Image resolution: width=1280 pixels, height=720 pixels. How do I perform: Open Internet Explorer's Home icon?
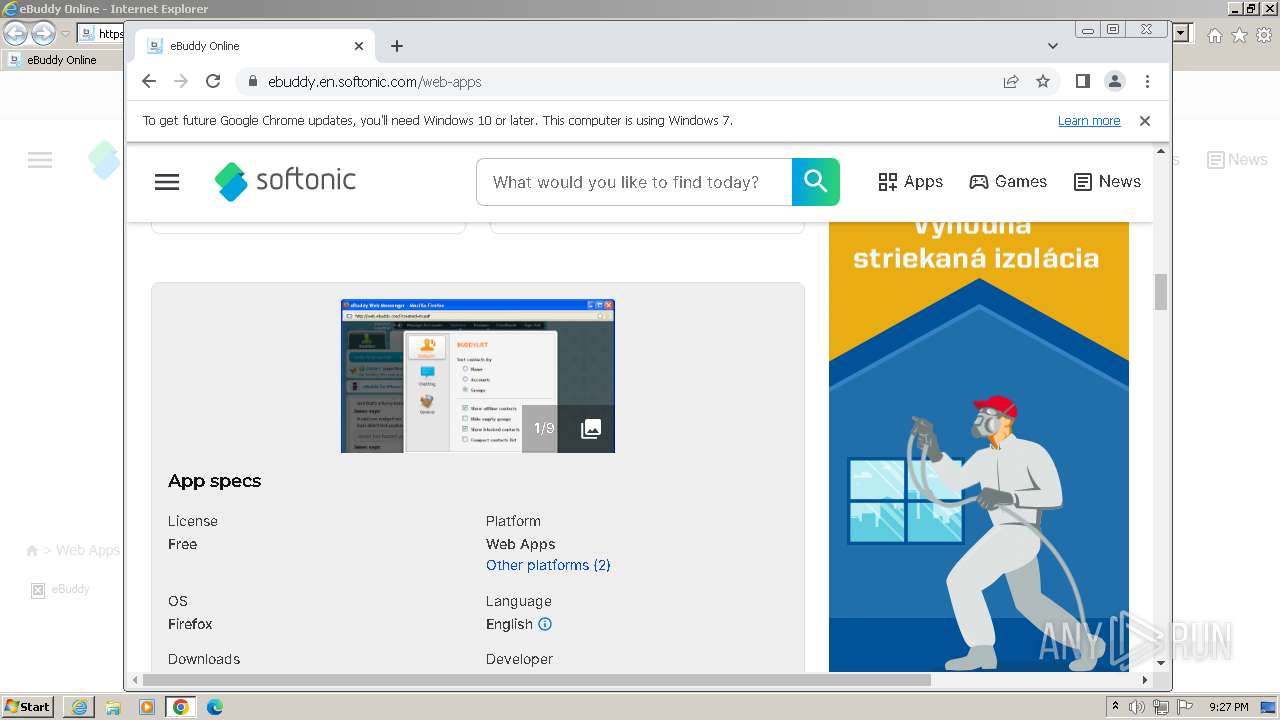[1215, 35]
